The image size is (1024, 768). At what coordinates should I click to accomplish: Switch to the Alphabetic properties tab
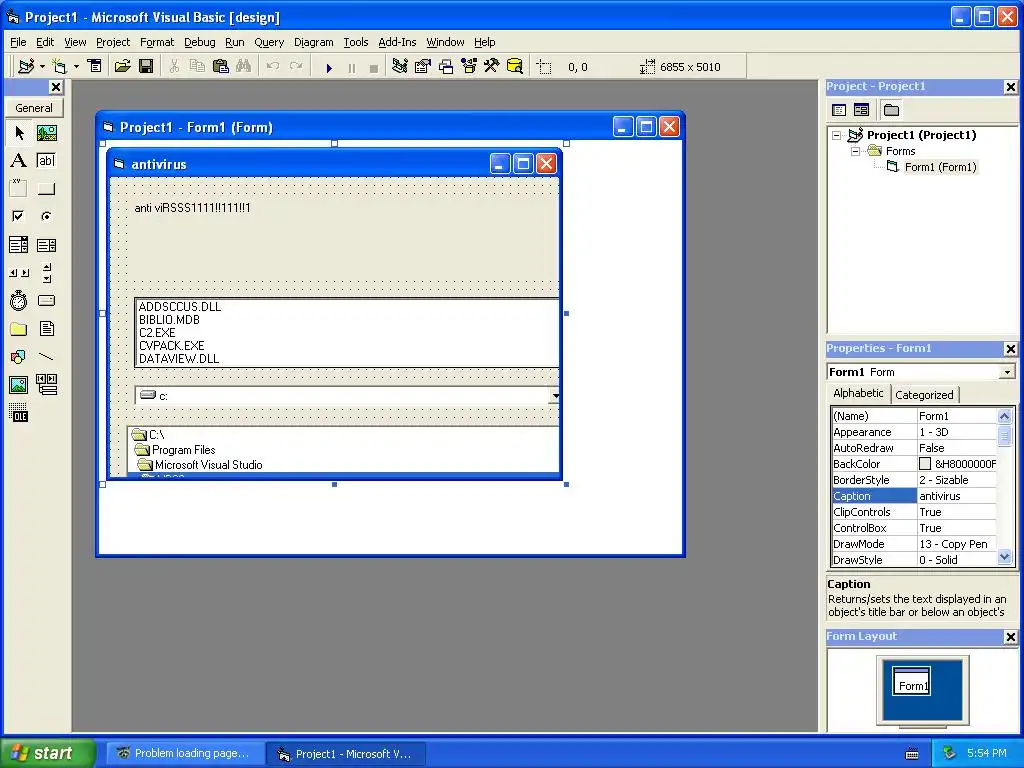858,393
